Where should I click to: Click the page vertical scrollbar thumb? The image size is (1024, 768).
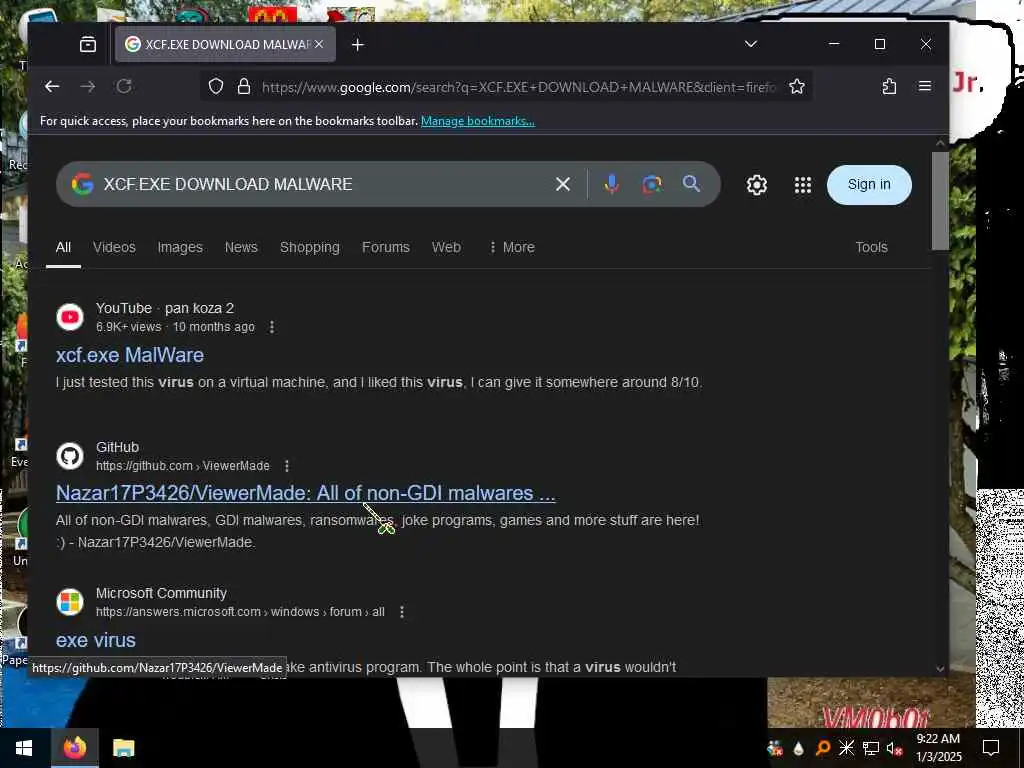point(940,201)
